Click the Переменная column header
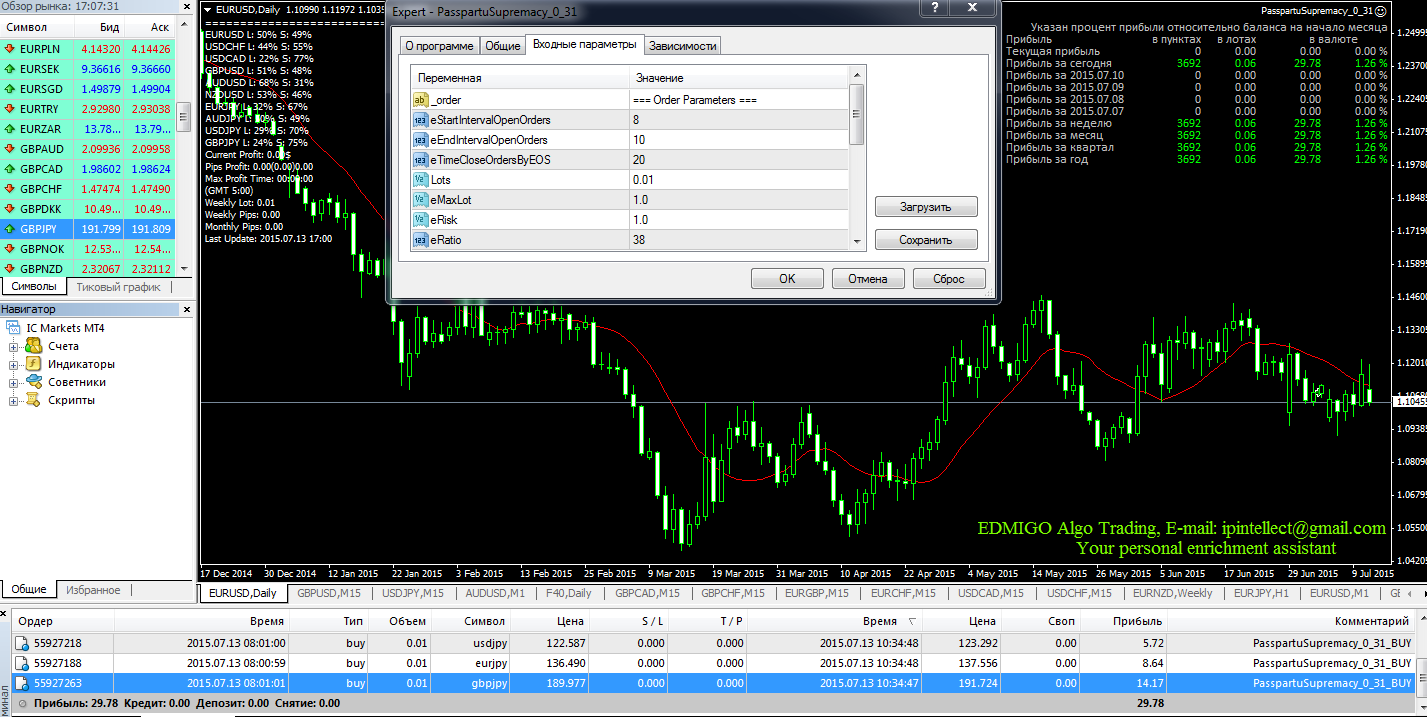Screen dimensions: 1427x717 [x=520, y=78]
